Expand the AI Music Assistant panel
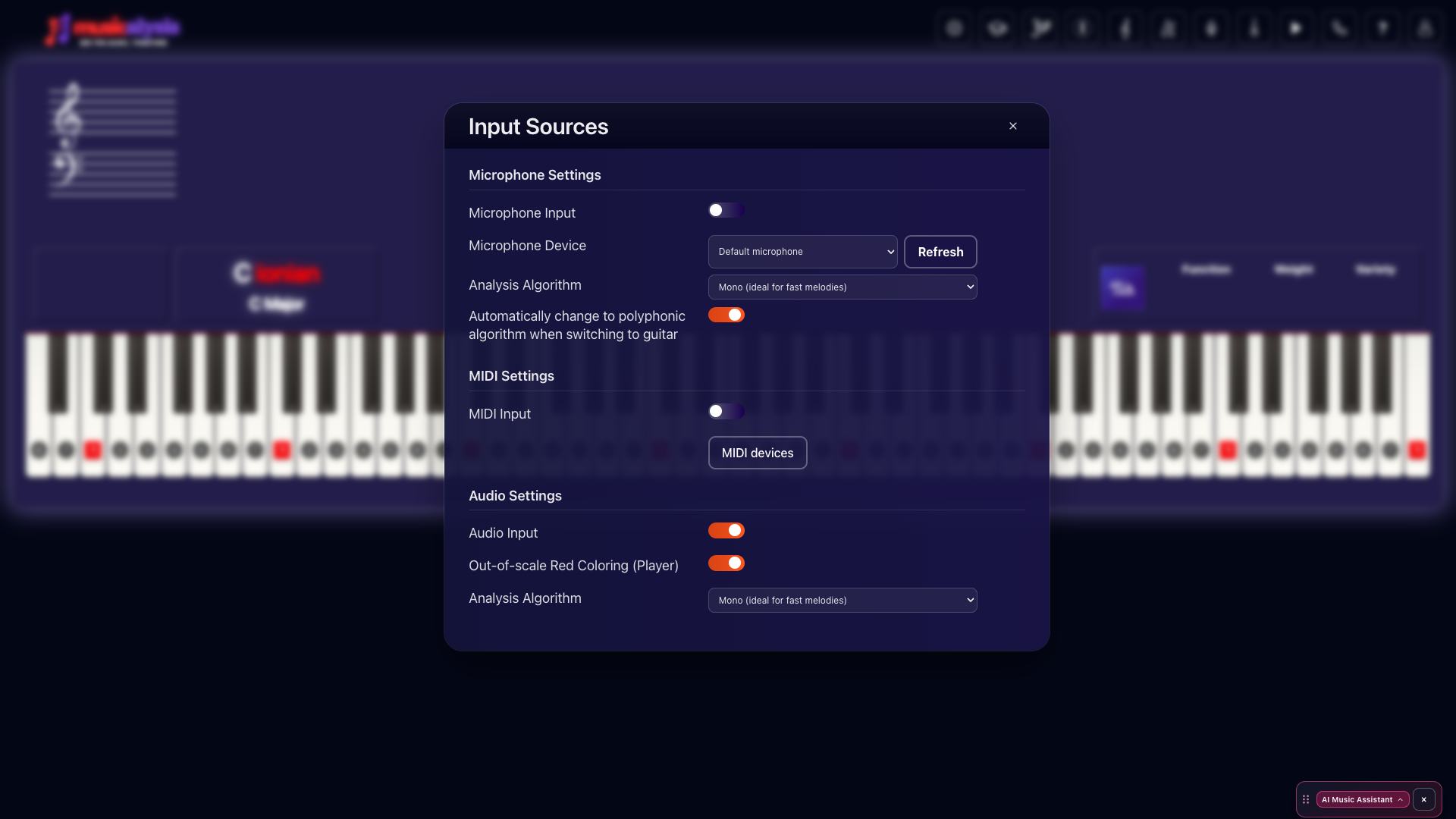The height and width of the screenshot is (819, 1456). (x=1362, y=799)
